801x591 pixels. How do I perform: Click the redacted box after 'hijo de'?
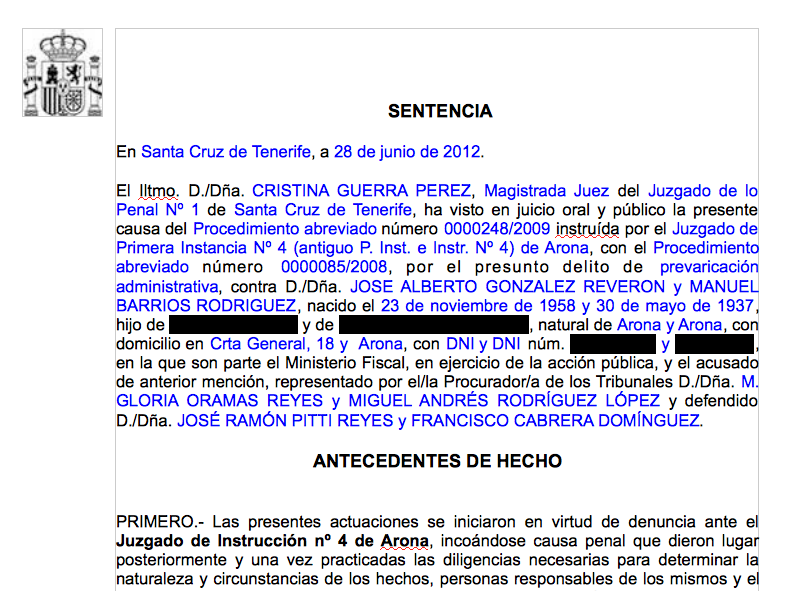coord(233,325)
